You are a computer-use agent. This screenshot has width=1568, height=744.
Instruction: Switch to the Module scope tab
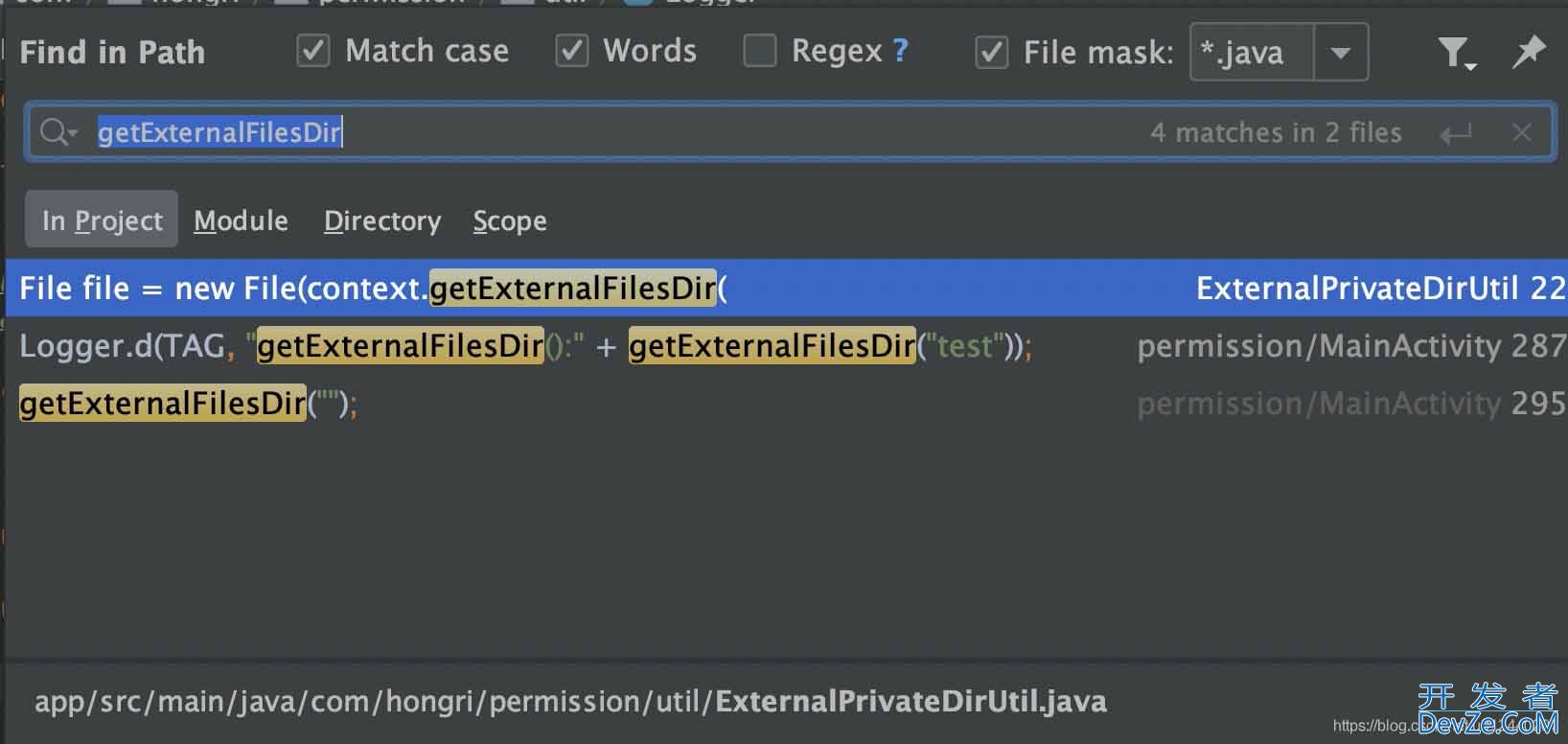(x=241, y=221)
